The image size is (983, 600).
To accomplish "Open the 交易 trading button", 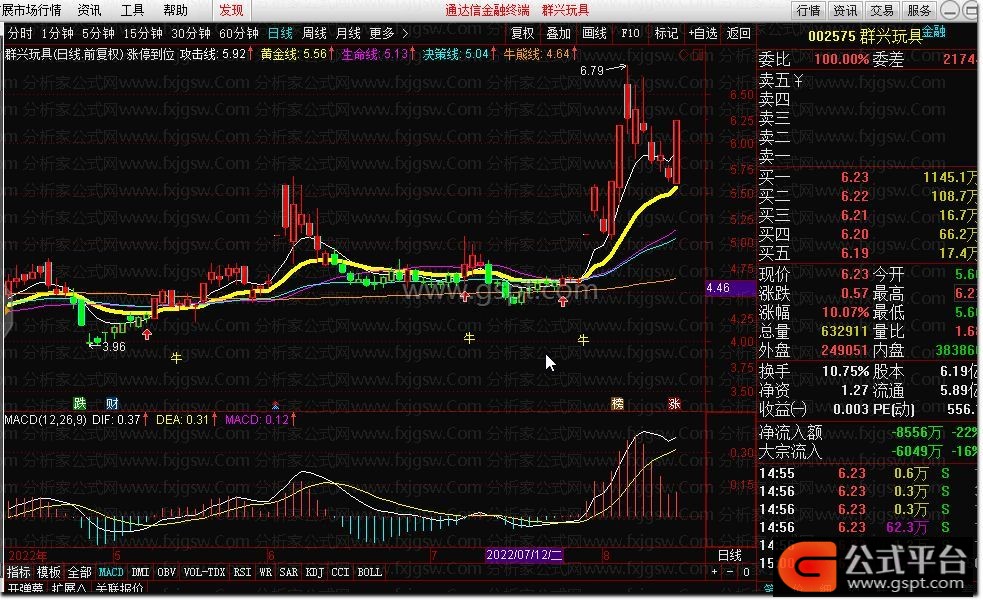I will coord(882,10).
